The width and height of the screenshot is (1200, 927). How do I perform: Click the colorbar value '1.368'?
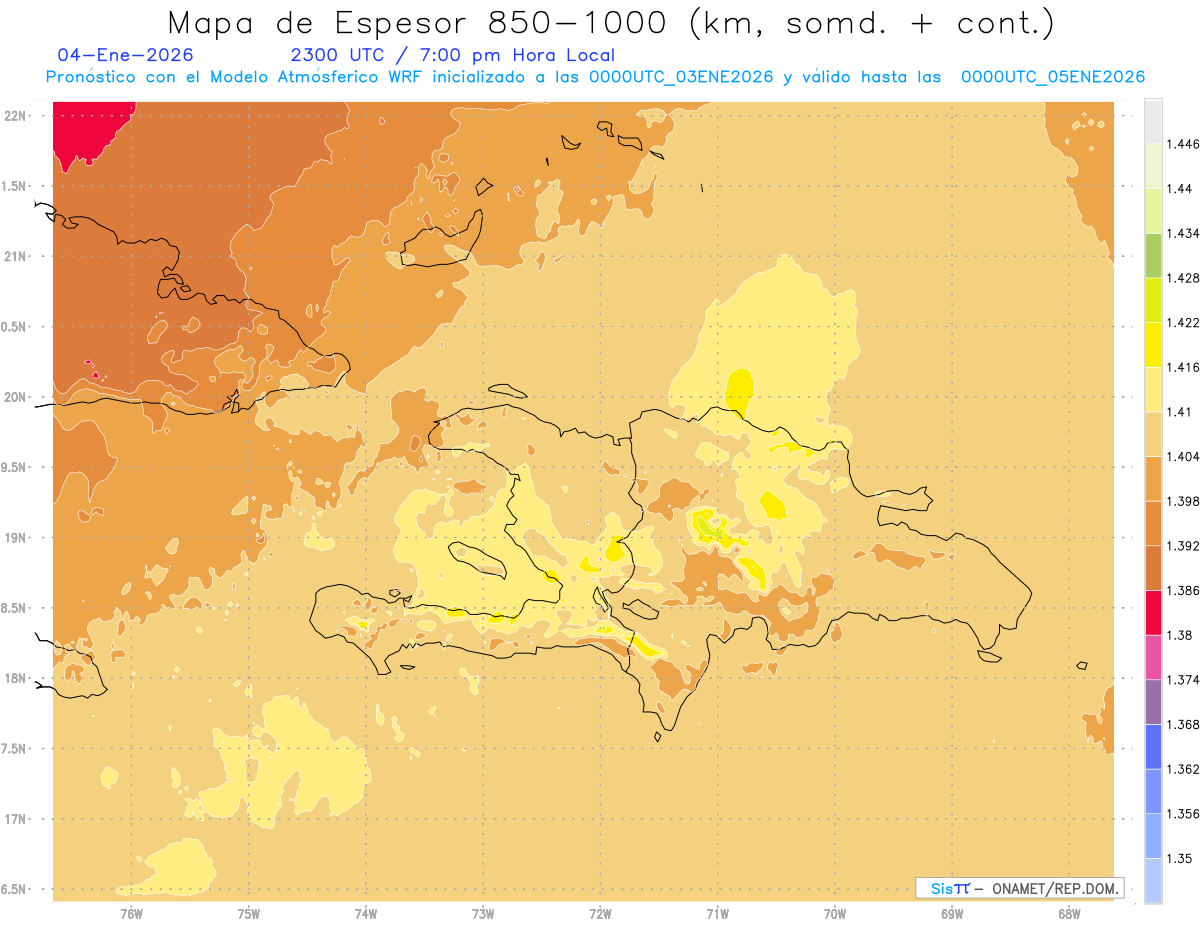1183,724
